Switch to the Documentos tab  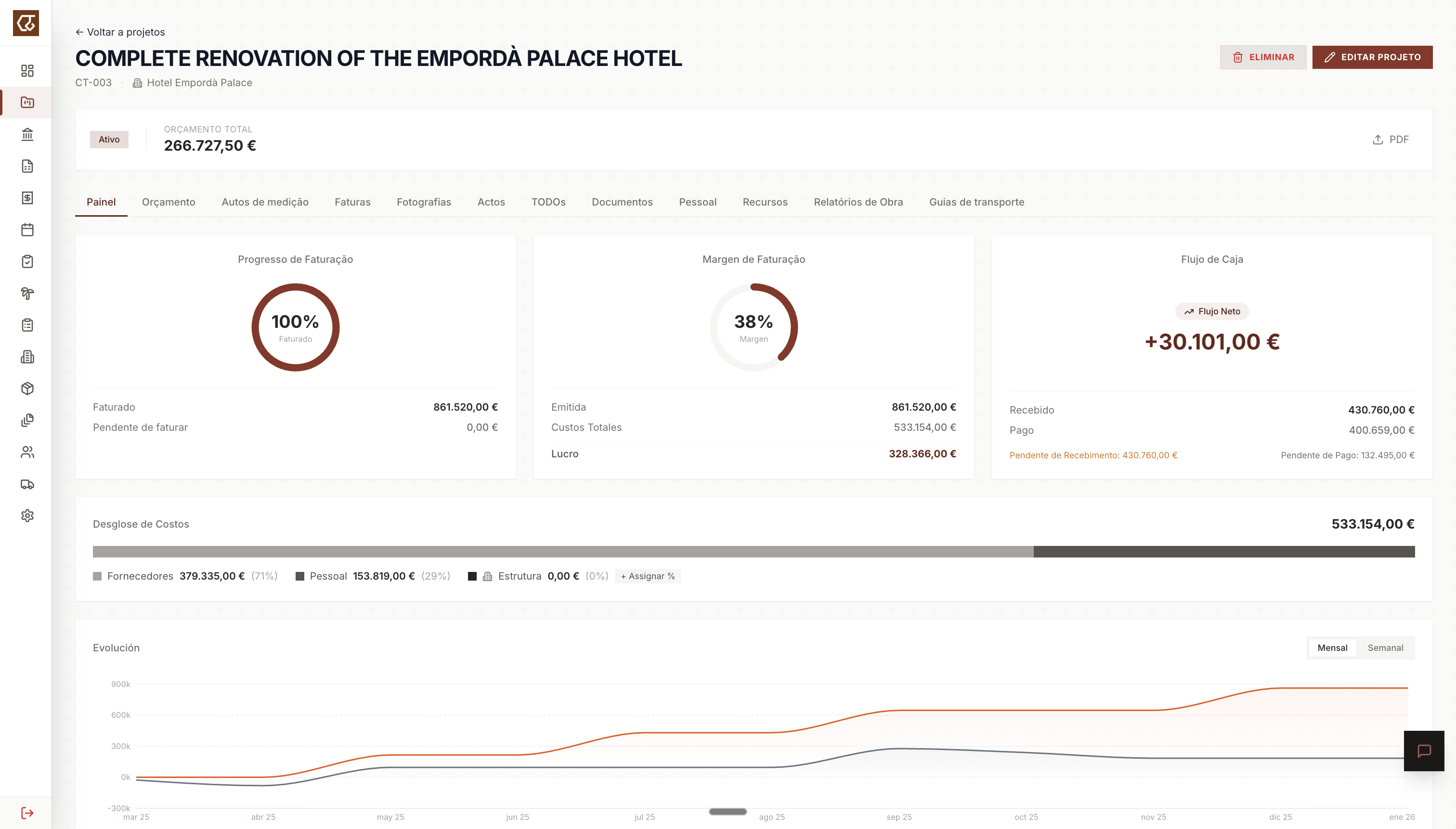(x=622, y=202)
